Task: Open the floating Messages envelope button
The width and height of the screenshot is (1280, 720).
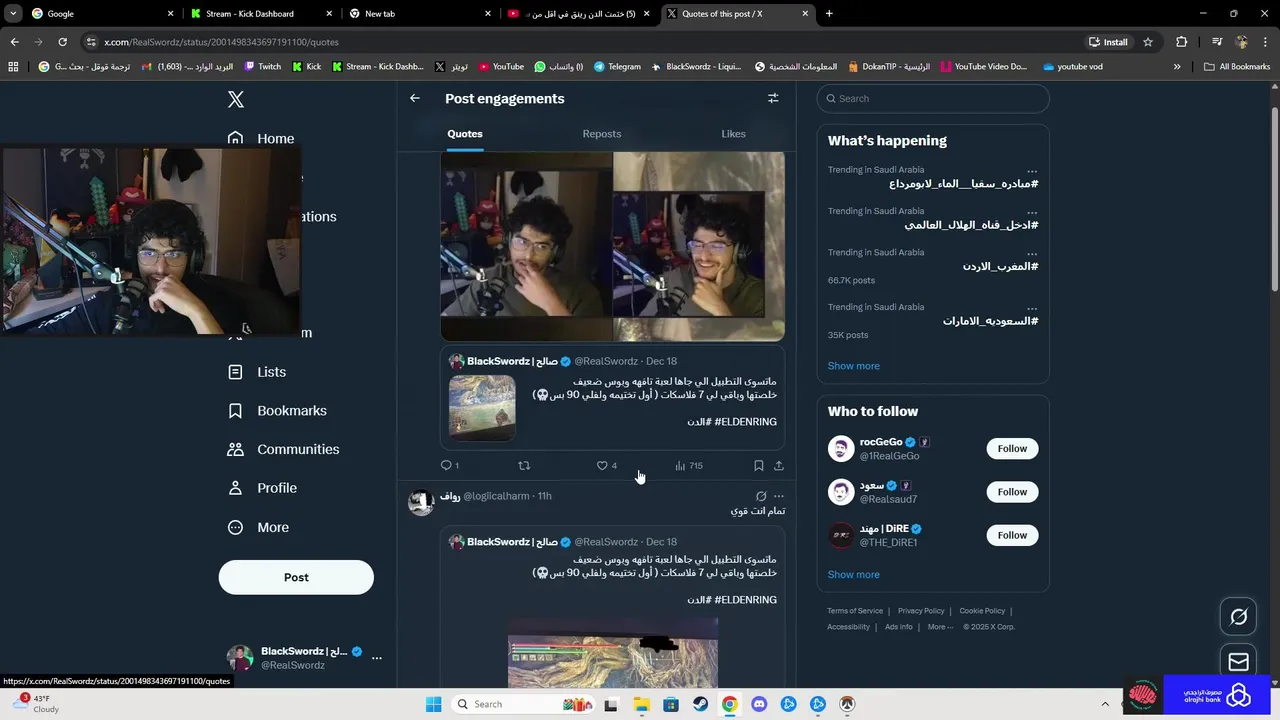Action: [x=1239, y=661]
